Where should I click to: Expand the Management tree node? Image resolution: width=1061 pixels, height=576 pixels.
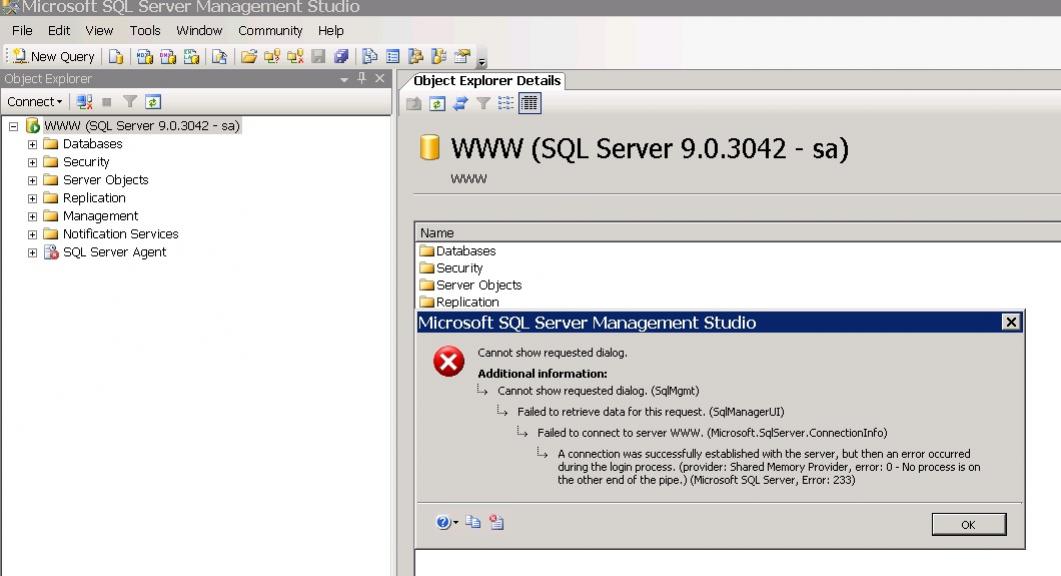(x=32, y=217)
